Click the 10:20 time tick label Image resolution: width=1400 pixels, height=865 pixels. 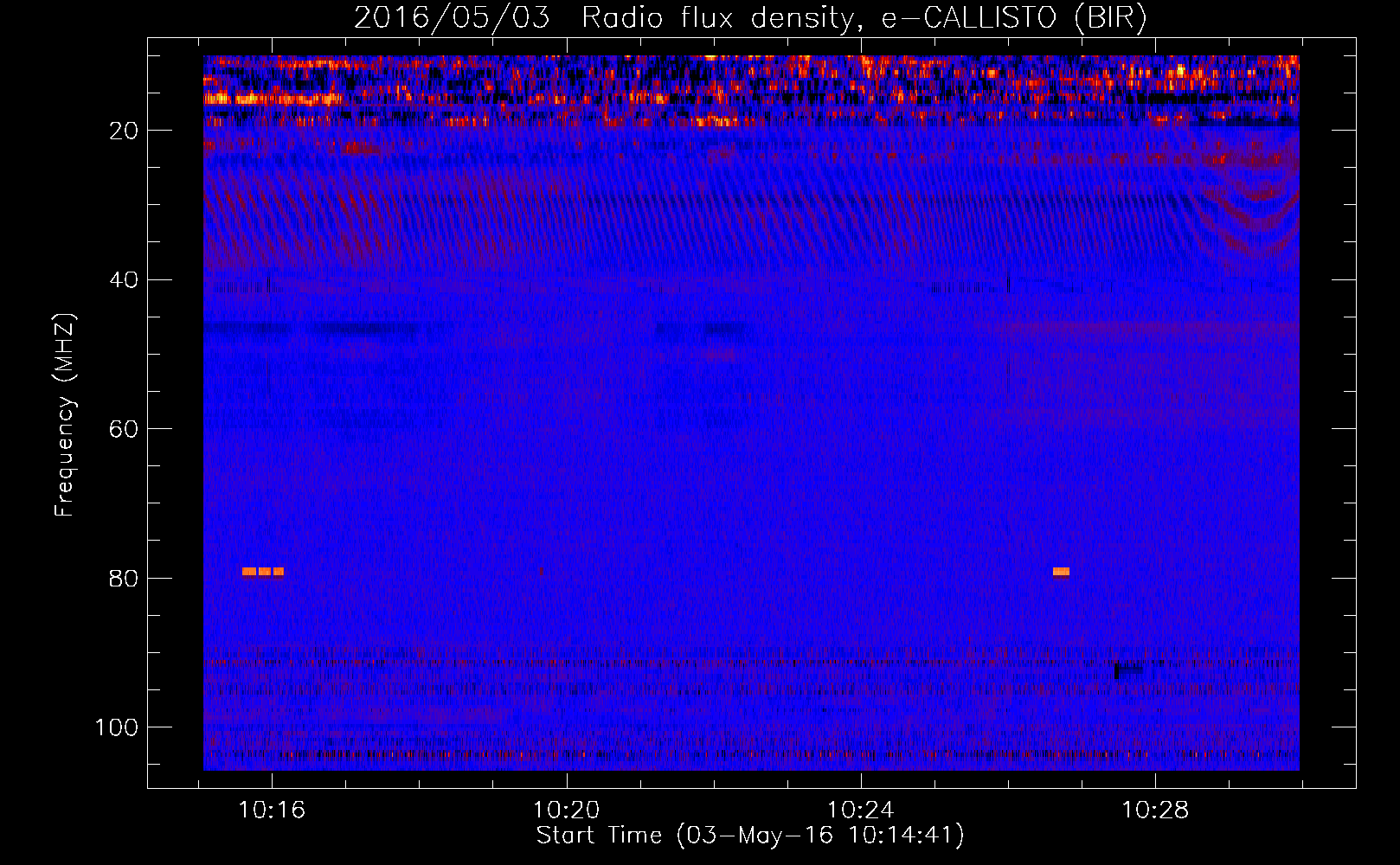point(567,811)
